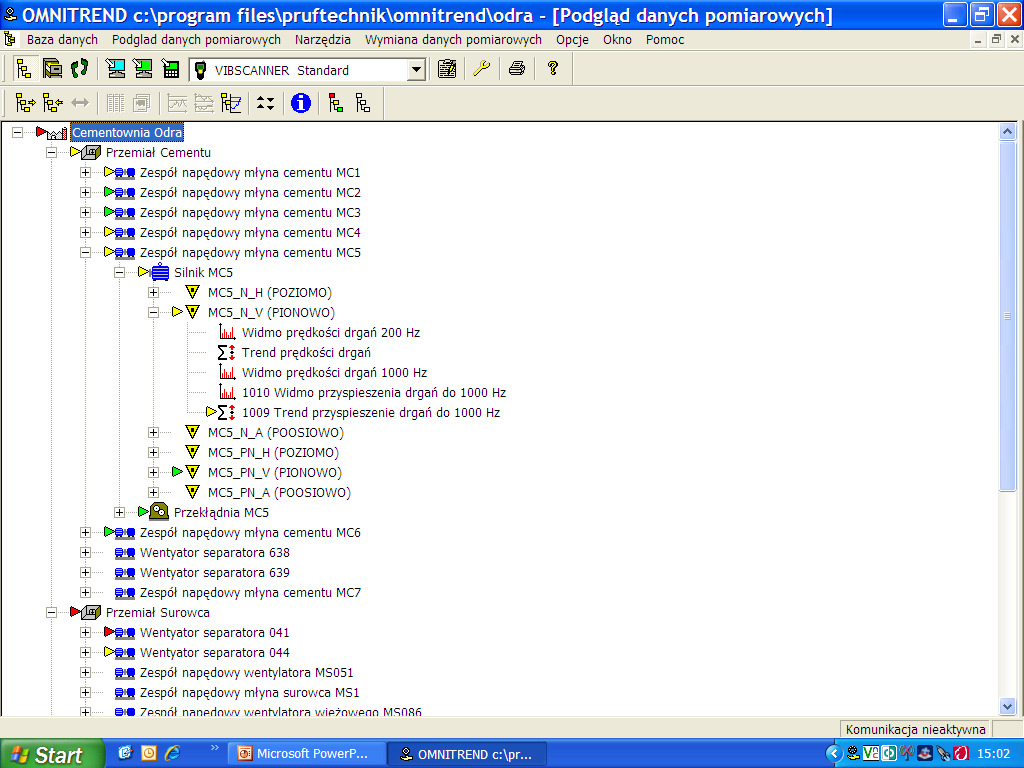Click the collapse tree branches icon
The image size is (1024, 768).
[x=53, y=103]
